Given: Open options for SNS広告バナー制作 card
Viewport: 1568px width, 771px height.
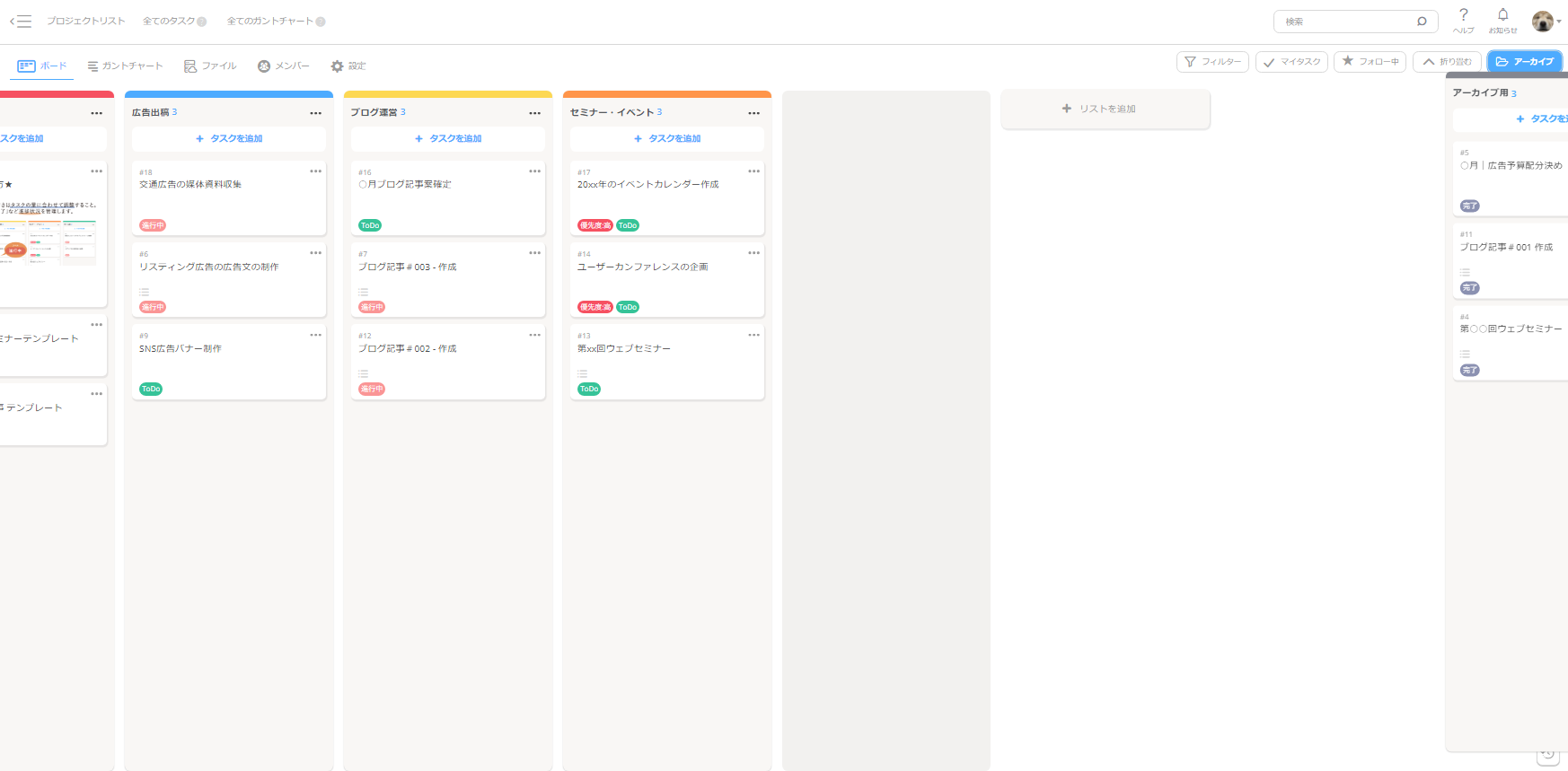Looking at the screenshot, I should pyautogui.click(x=315, y=335).
